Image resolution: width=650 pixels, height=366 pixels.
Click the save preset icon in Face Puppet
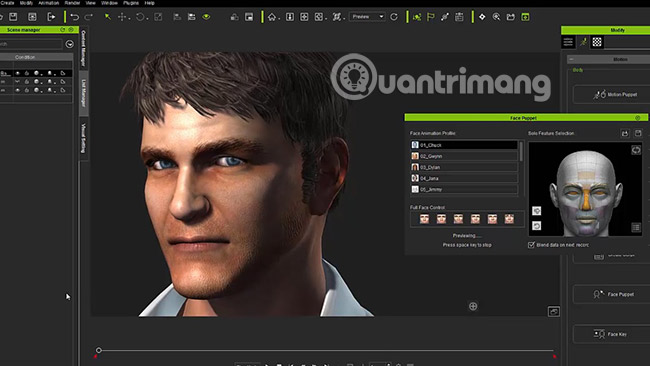(638, 133)
